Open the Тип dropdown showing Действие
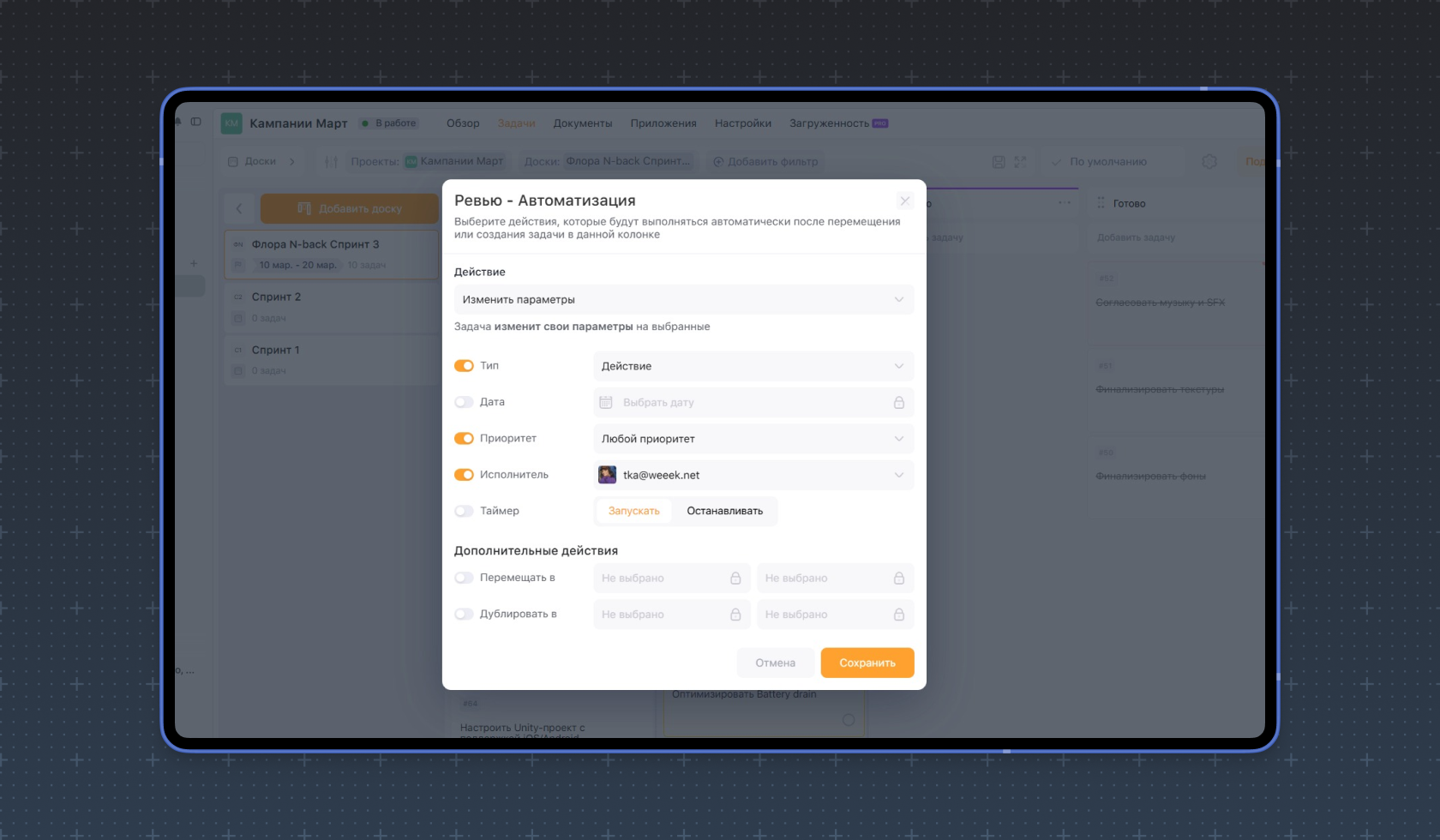 tap(753, 366)
